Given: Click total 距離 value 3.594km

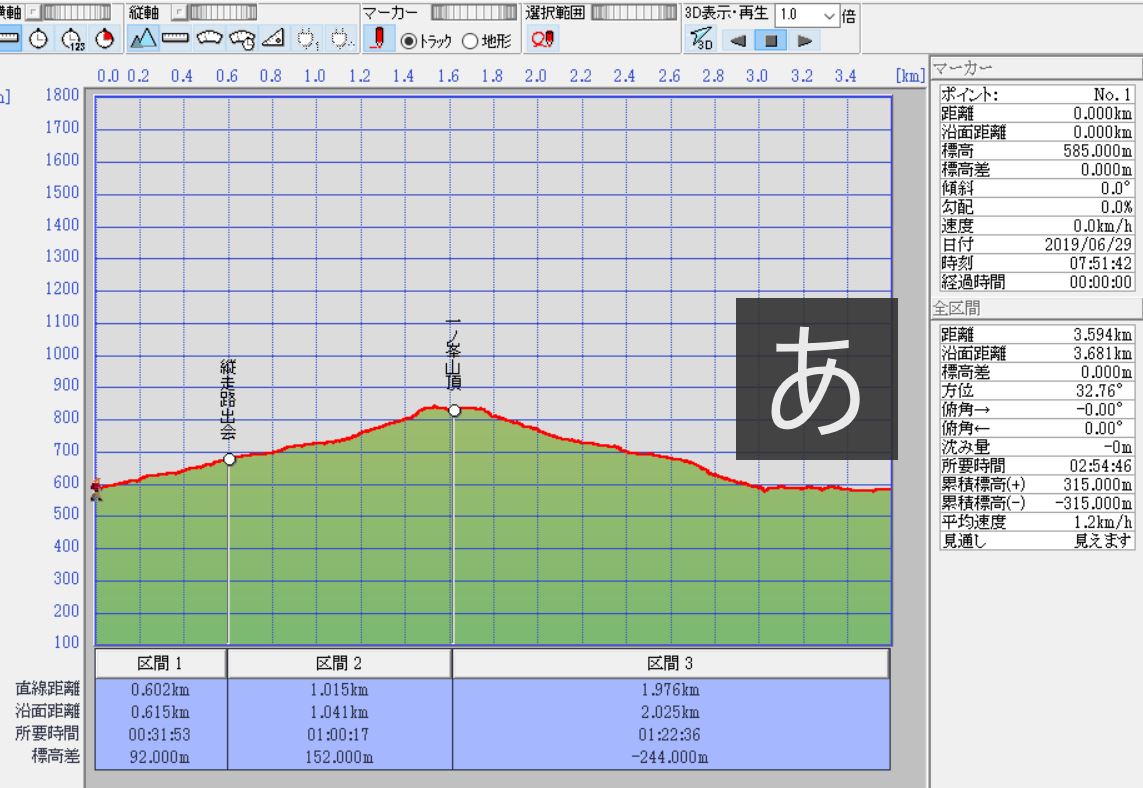Looking at the screenshot, I should [x=1102, y=335].
